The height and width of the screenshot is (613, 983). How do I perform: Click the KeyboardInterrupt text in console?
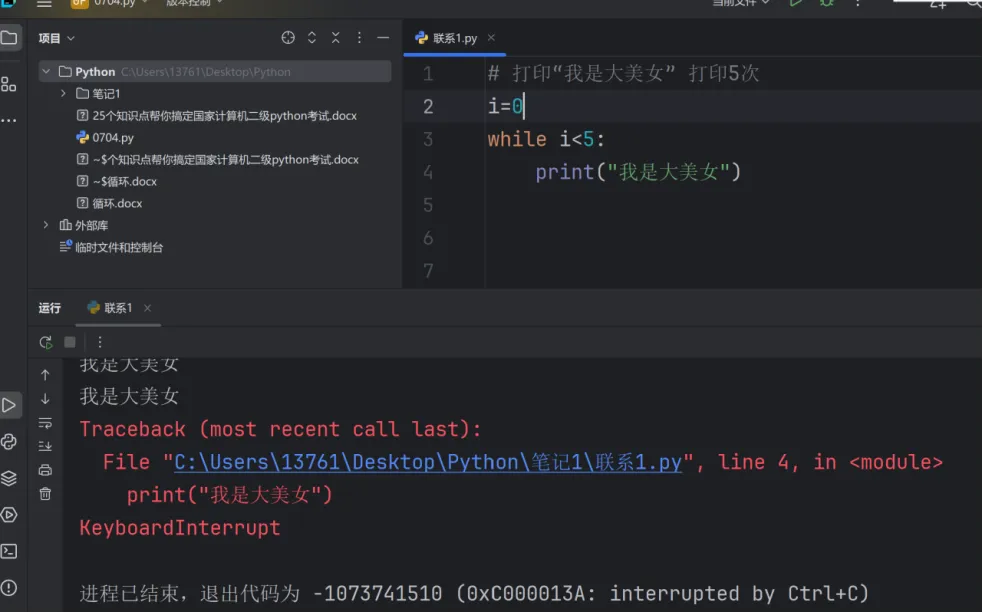point(180,528)
